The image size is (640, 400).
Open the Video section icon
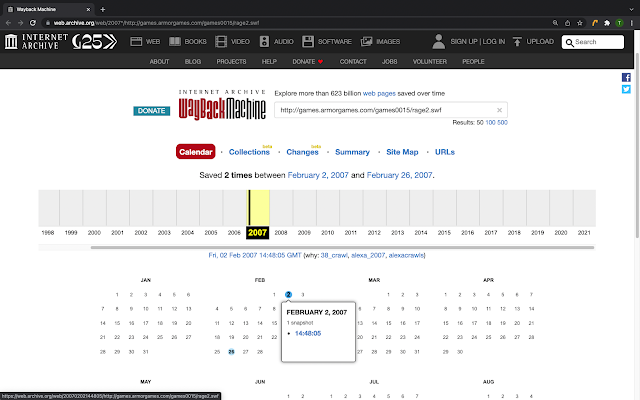(x=221, y=41)
